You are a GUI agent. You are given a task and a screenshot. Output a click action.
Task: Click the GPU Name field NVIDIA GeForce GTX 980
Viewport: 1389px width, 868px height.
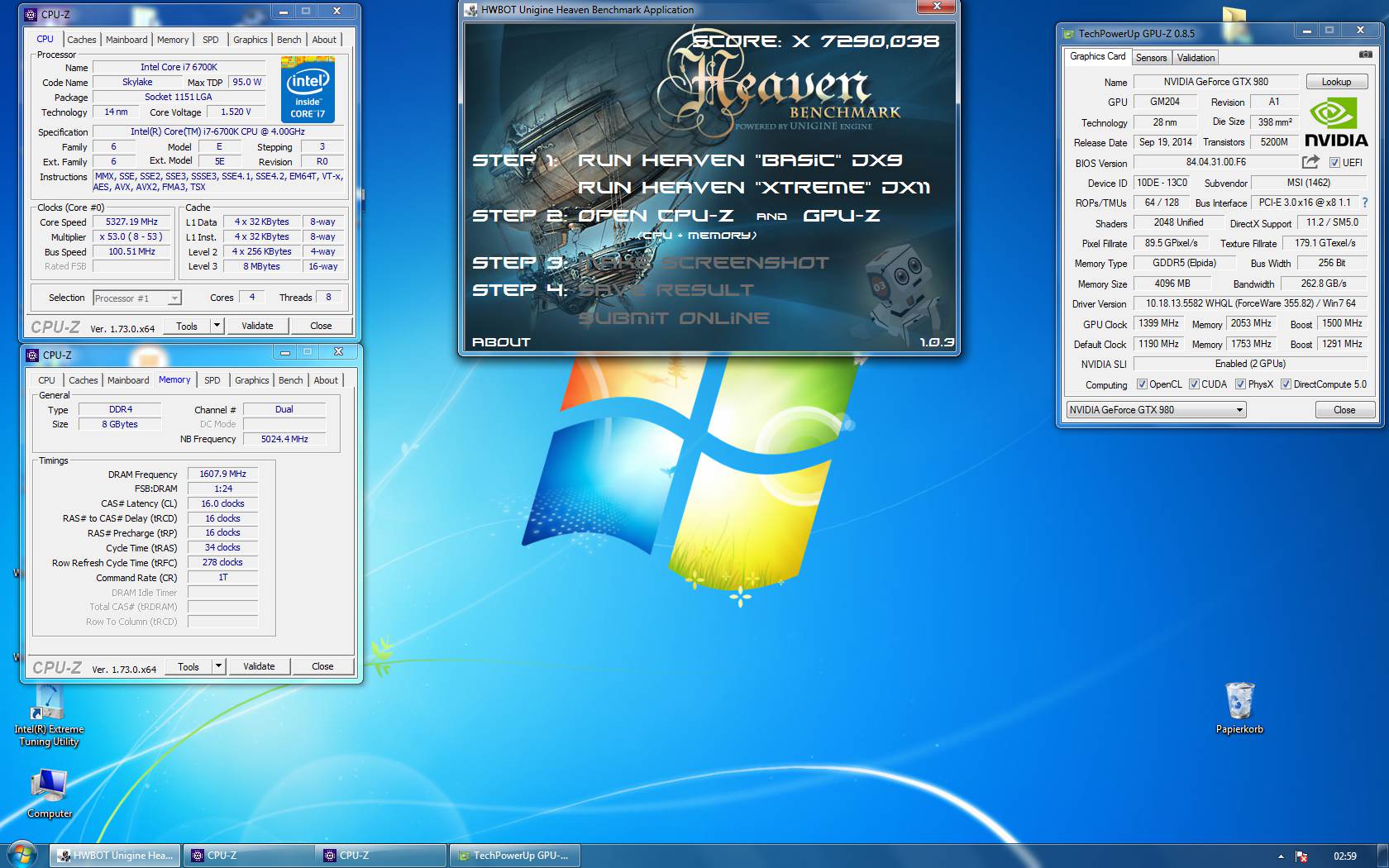pos(1215,82)
